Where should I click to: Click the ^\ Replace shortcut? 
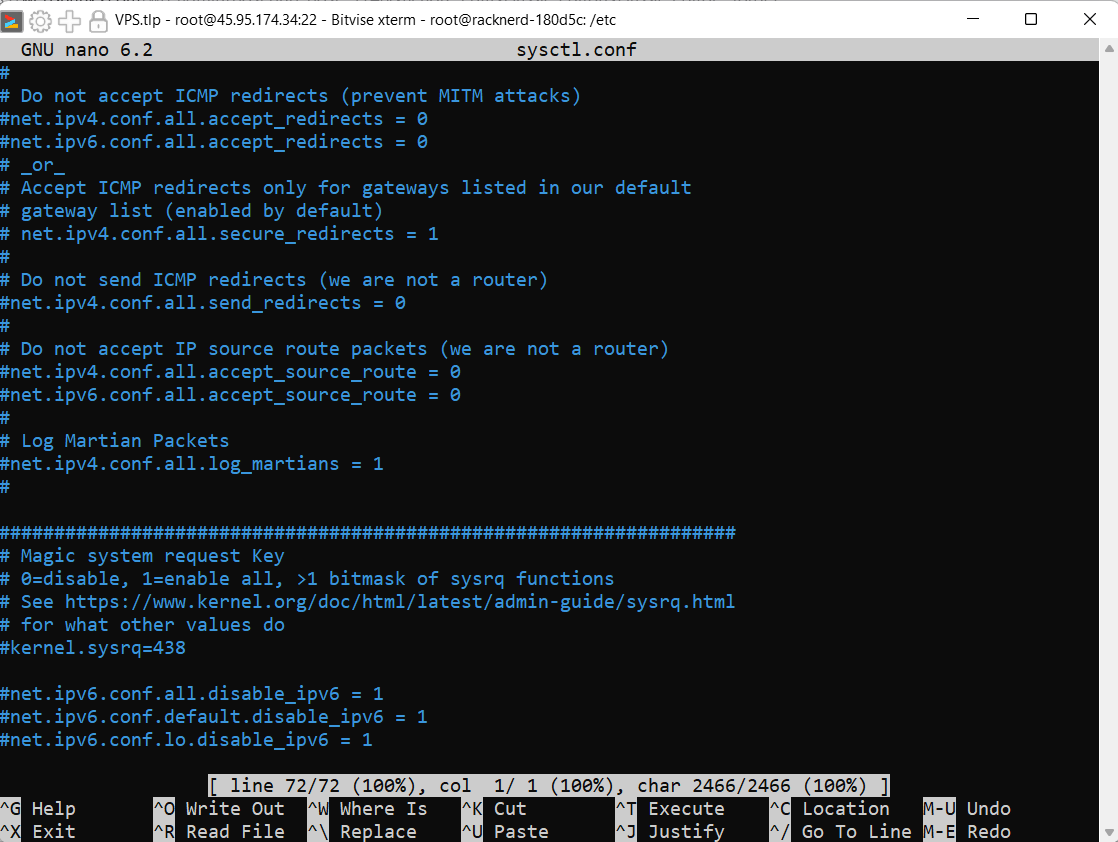click(x=362, y=831)
